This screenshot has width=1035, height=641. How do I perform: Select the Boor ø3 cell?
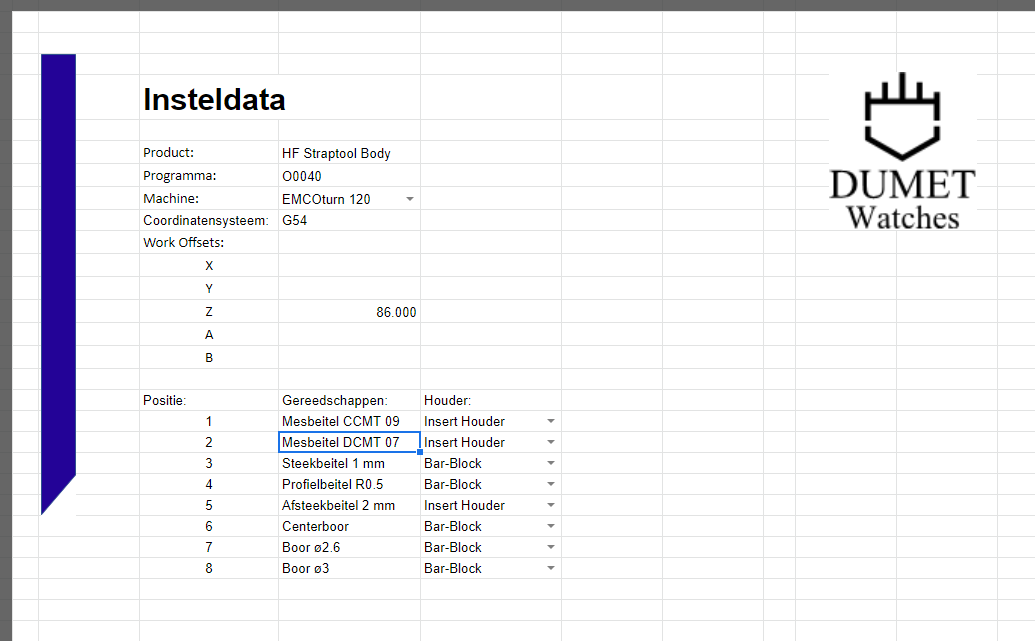[349, 568]
